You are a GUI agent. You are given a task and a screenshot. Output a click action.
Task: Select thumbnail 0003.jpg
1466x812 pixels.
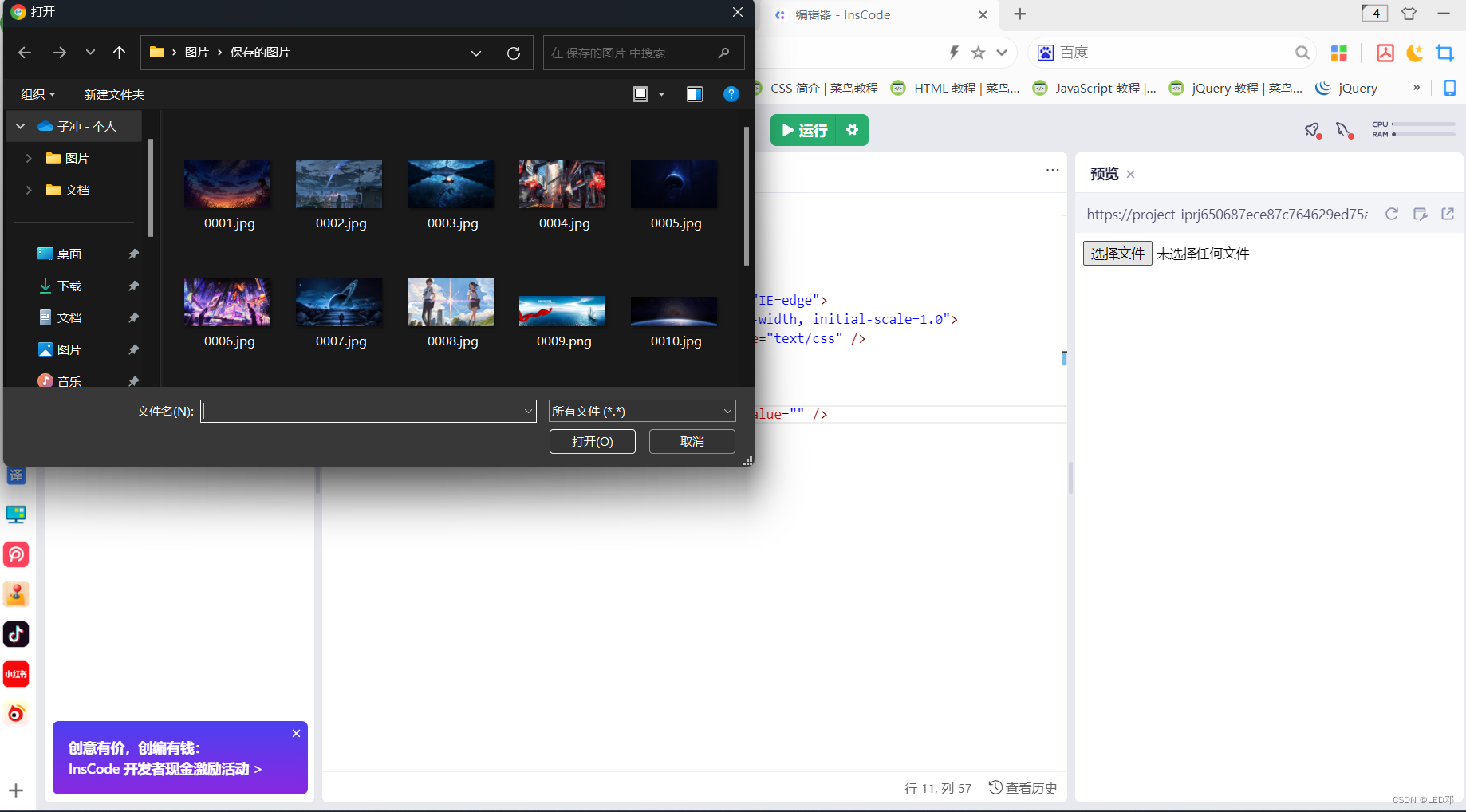(x=451, y=184)
